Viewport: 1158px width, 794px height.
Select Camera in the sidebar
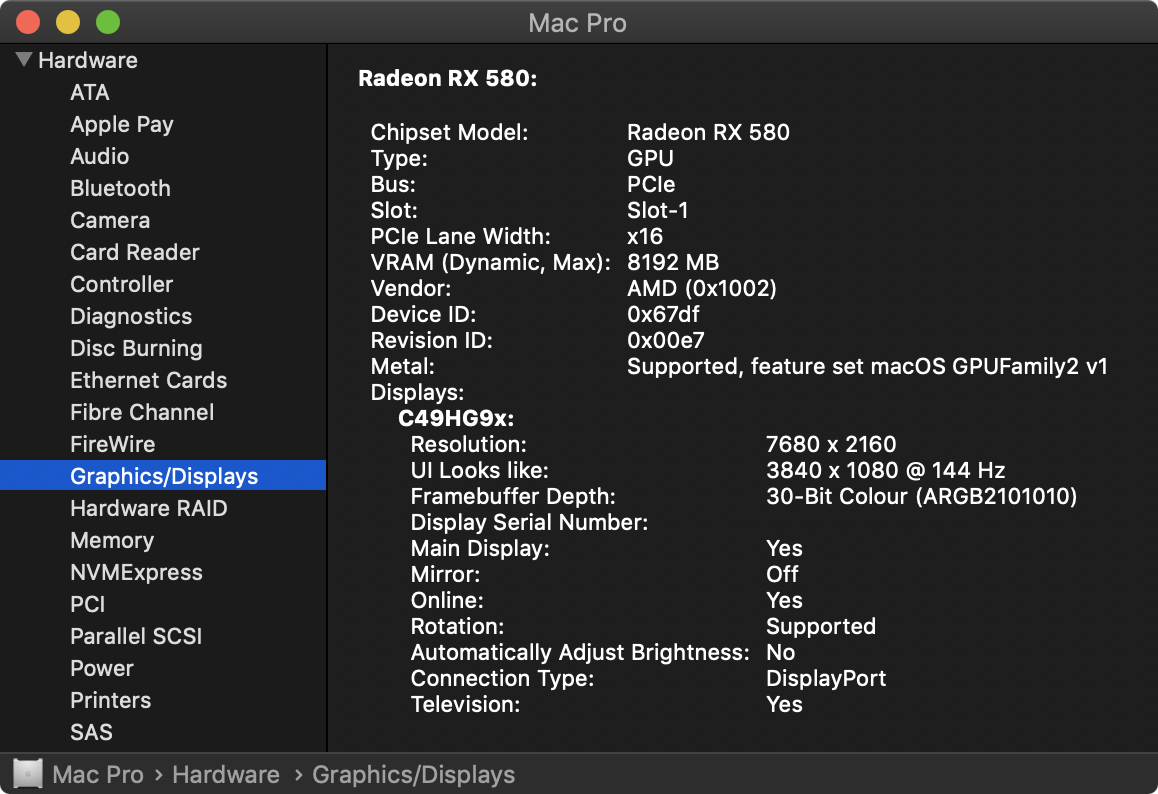[x=110, y=220]
